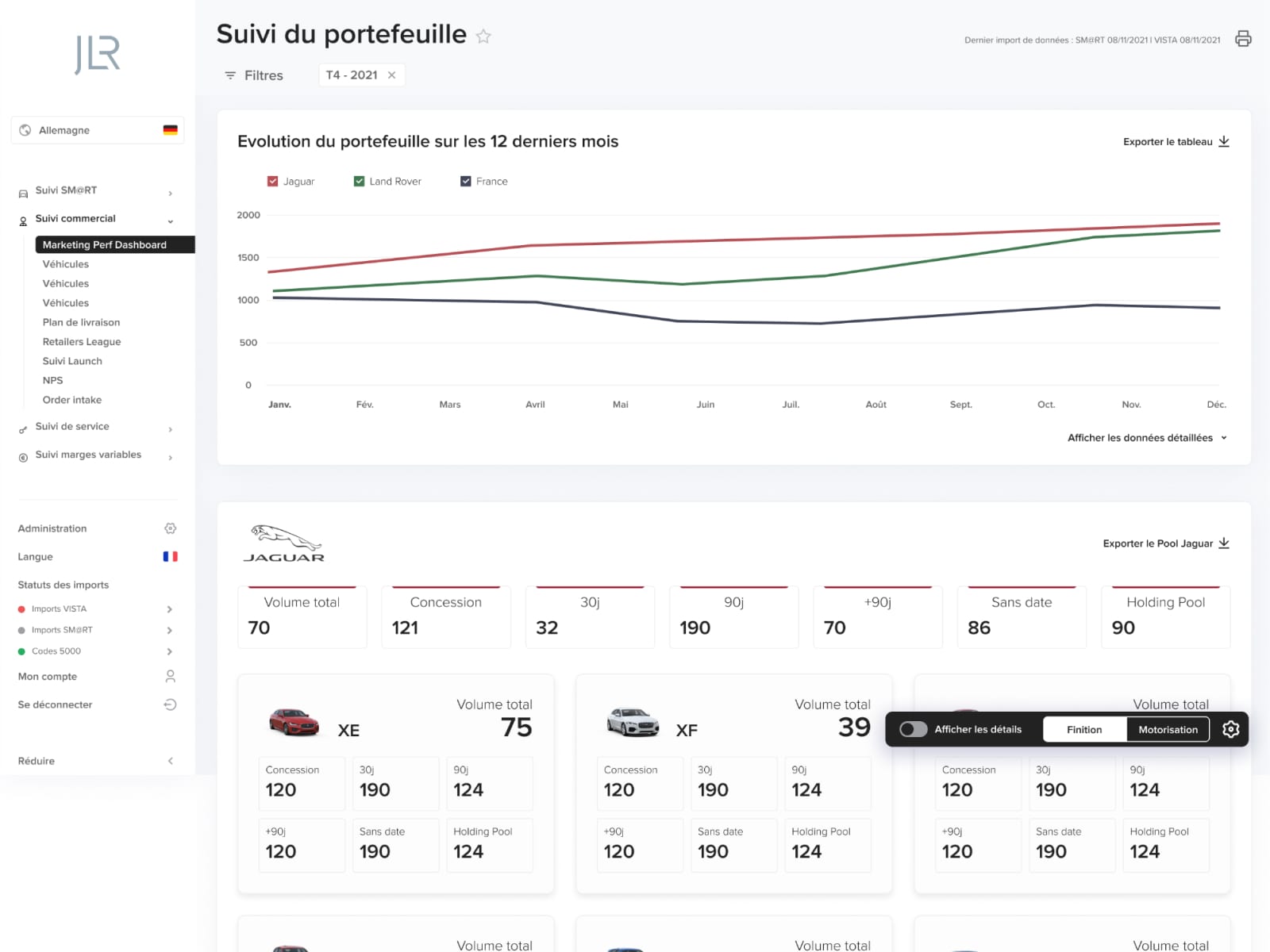This screenshot has width=1270, height=952.
Task: Click the Codes 5000 green status dot
Action: click(x=21, y=651)
